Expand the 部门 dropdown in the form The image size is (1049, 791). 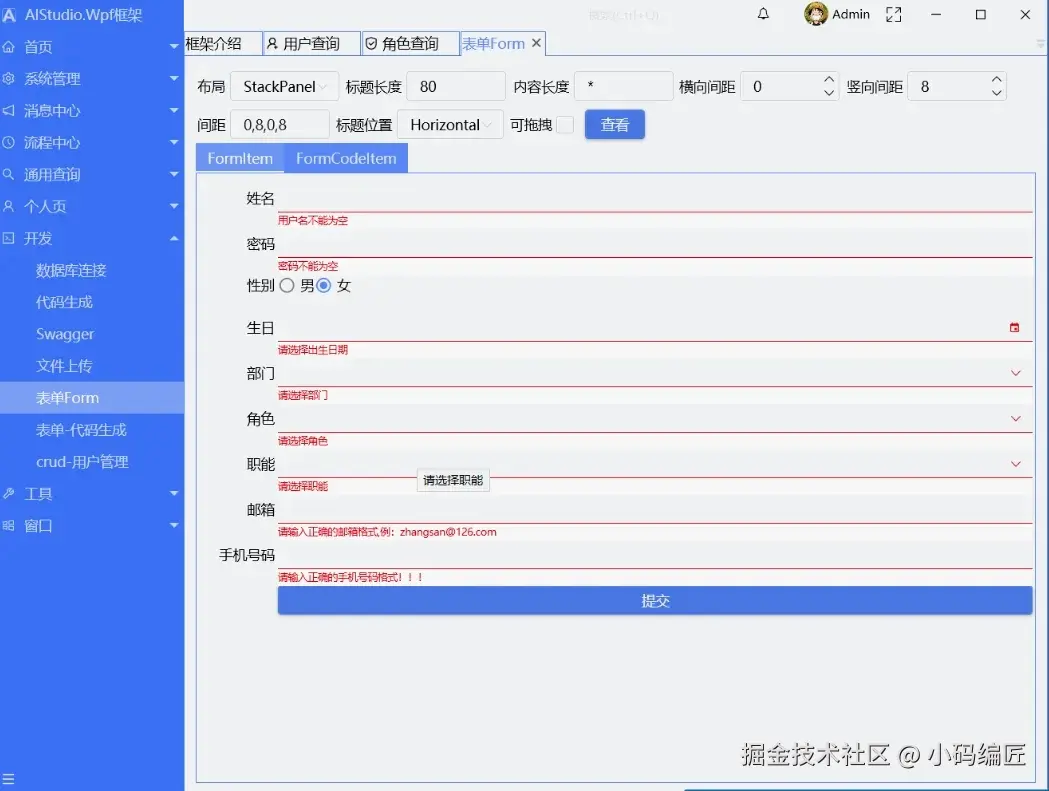point(1016,372)
